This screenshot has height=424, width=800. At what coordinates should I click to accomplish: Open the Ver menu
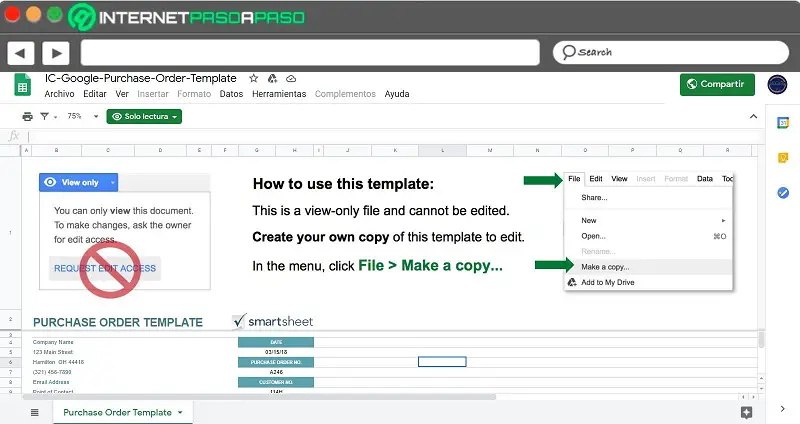[x=122, y=94]
